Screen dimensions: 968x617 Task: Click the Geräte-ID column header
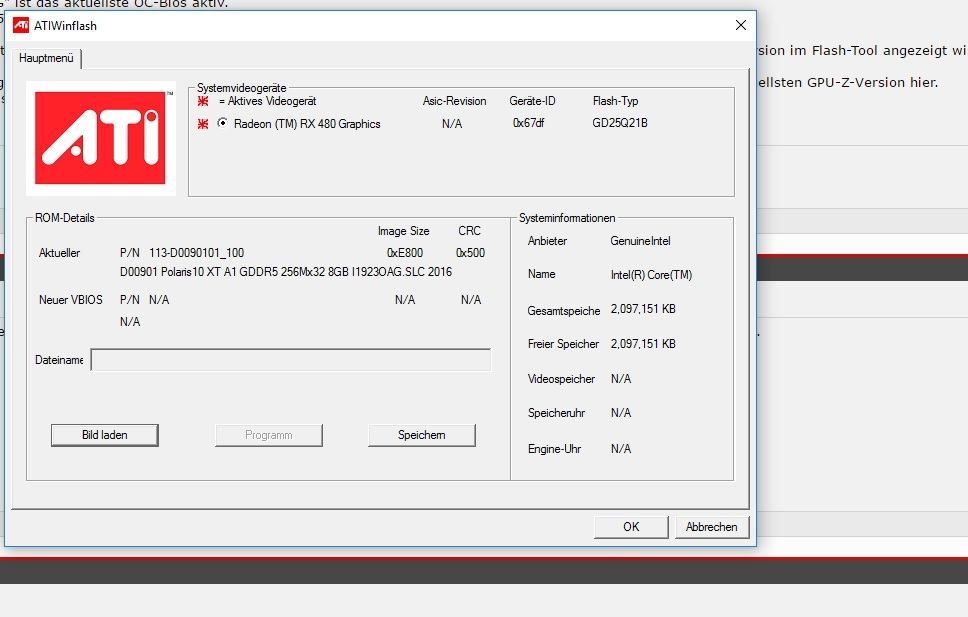tap(532, 101)
